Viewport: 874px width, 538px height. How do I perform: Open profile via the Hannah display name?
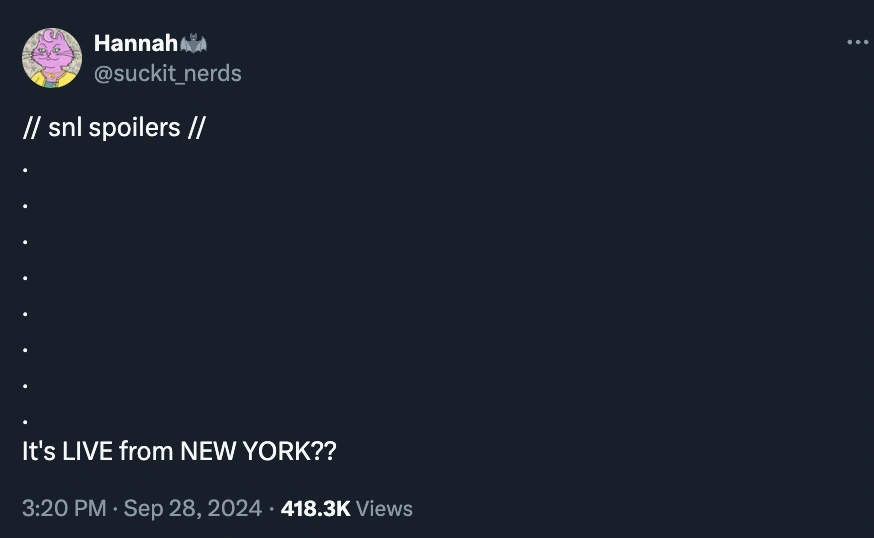pyautogui.click(x=135, y=43)
